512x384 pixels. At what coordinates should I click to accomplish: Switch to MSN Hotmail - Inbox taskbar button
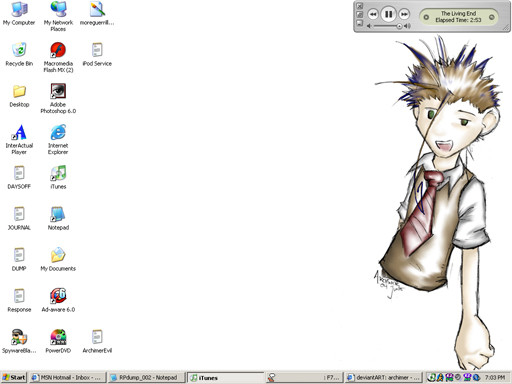click(x=68, y=378)
